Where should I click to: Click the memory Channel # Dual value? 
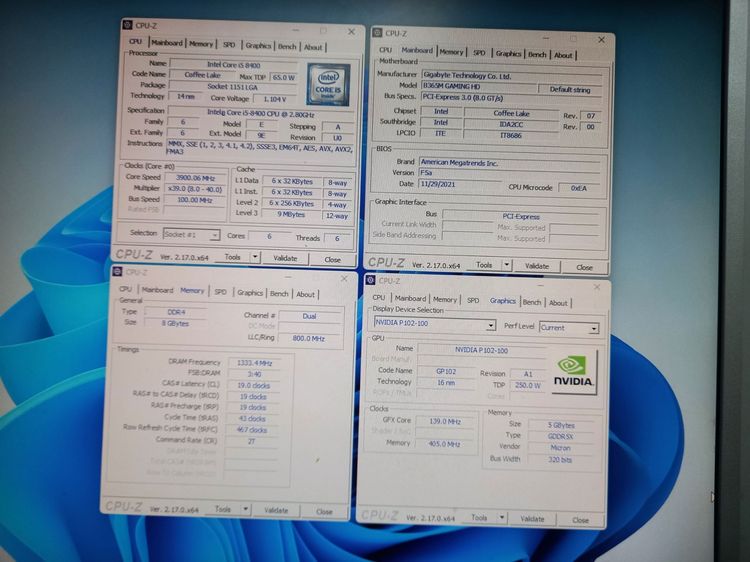(309, 316)
